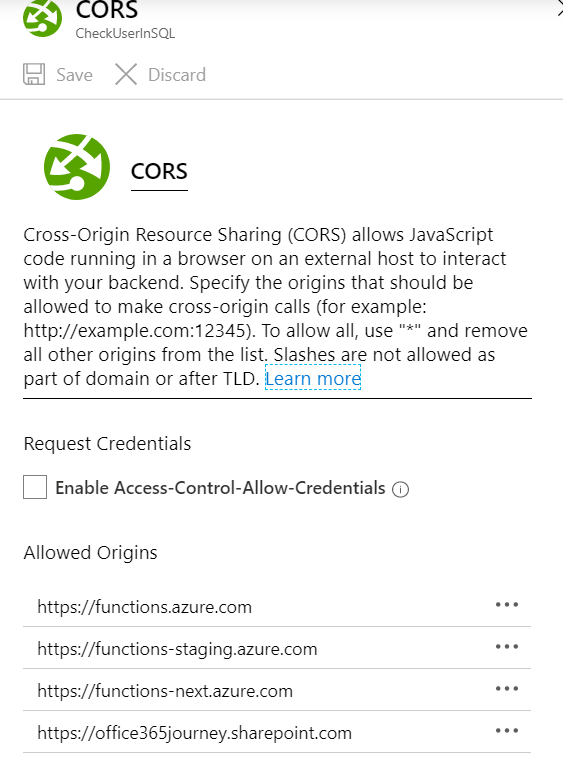Click the Discard label in toolbar
The image size is (563, 764).
[x=177, y=75]
